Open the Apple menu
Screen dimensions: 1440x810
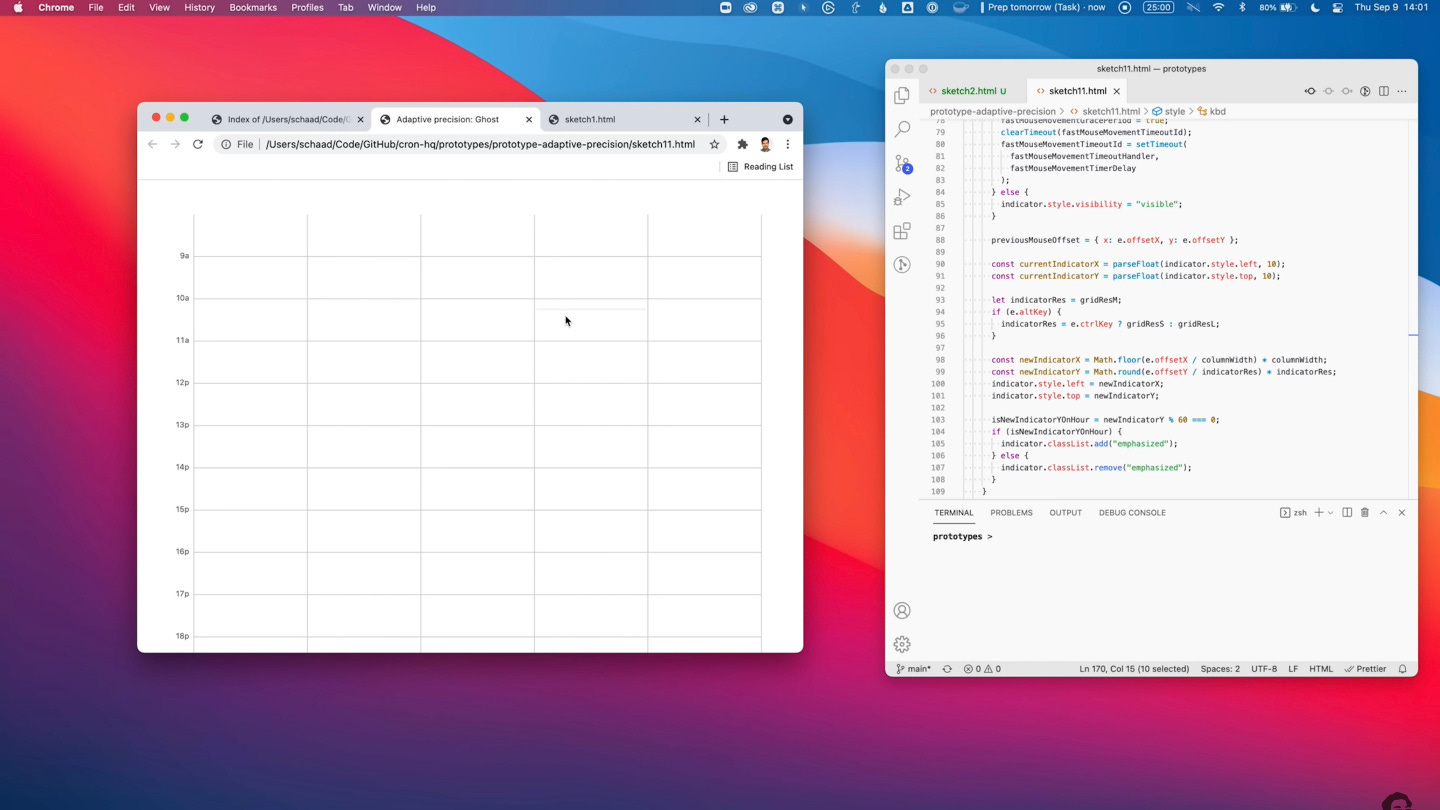18,7
